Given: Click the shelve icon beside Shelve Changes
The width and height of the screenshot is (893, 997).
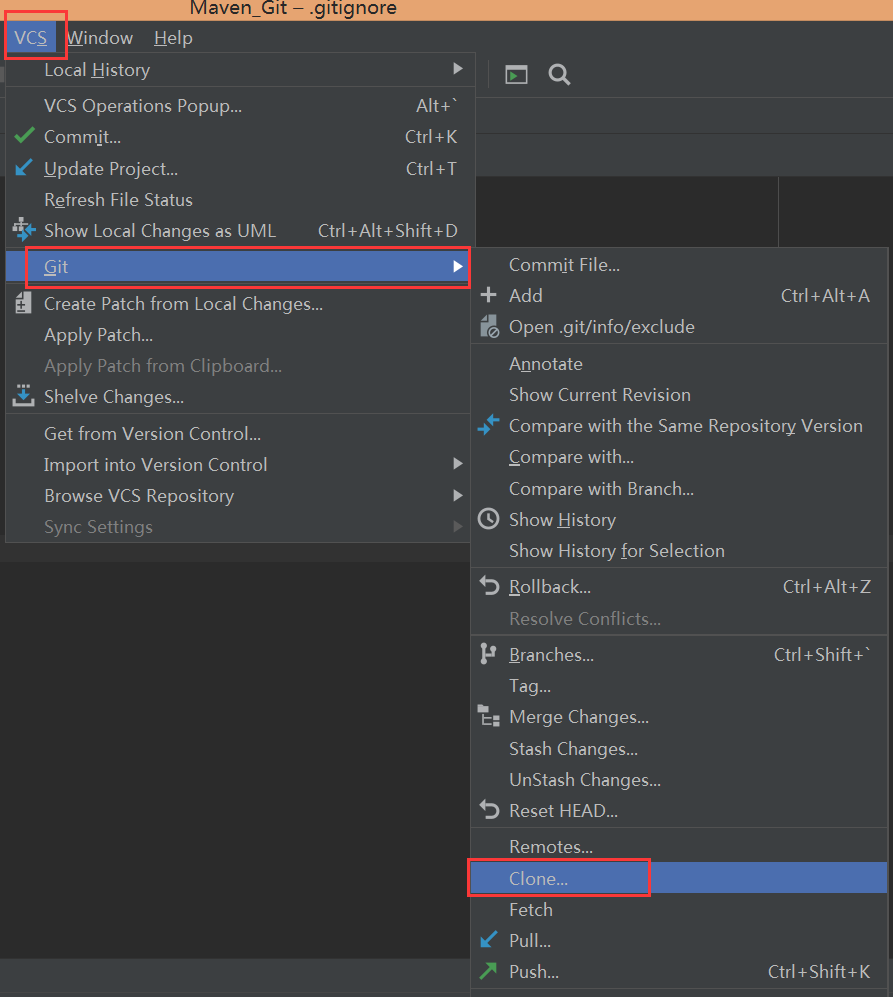Looking at the screenshot, I should (24, 395).
